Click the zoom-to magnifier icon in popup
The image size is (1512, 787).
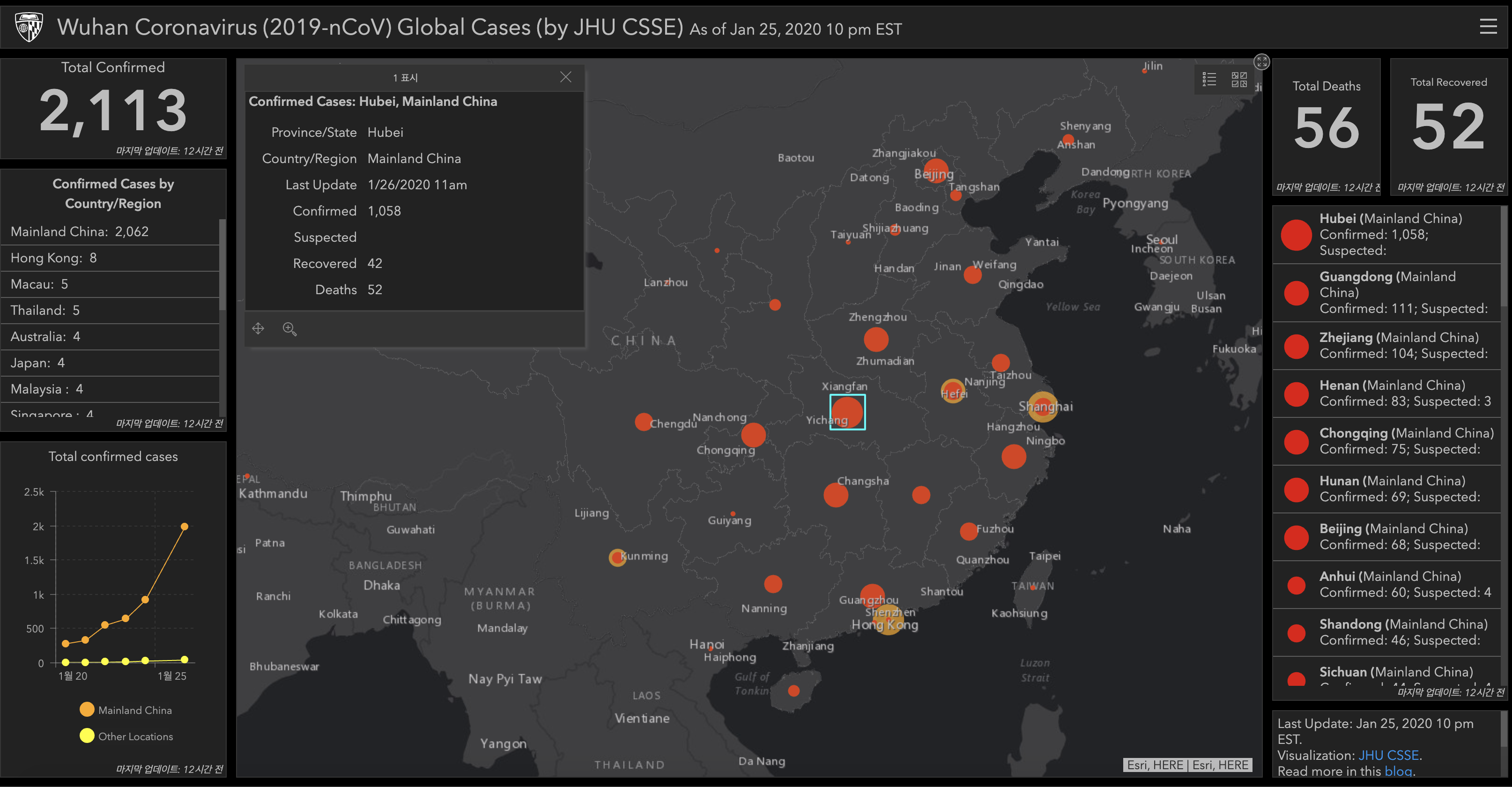pyautogui.click(x=289, y=329)
